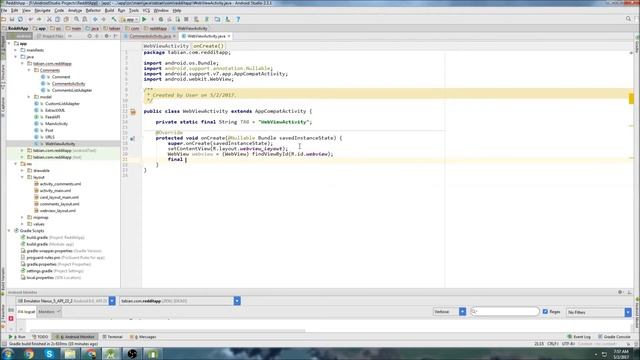Open the No Filters dropdown

click(628, 312)
